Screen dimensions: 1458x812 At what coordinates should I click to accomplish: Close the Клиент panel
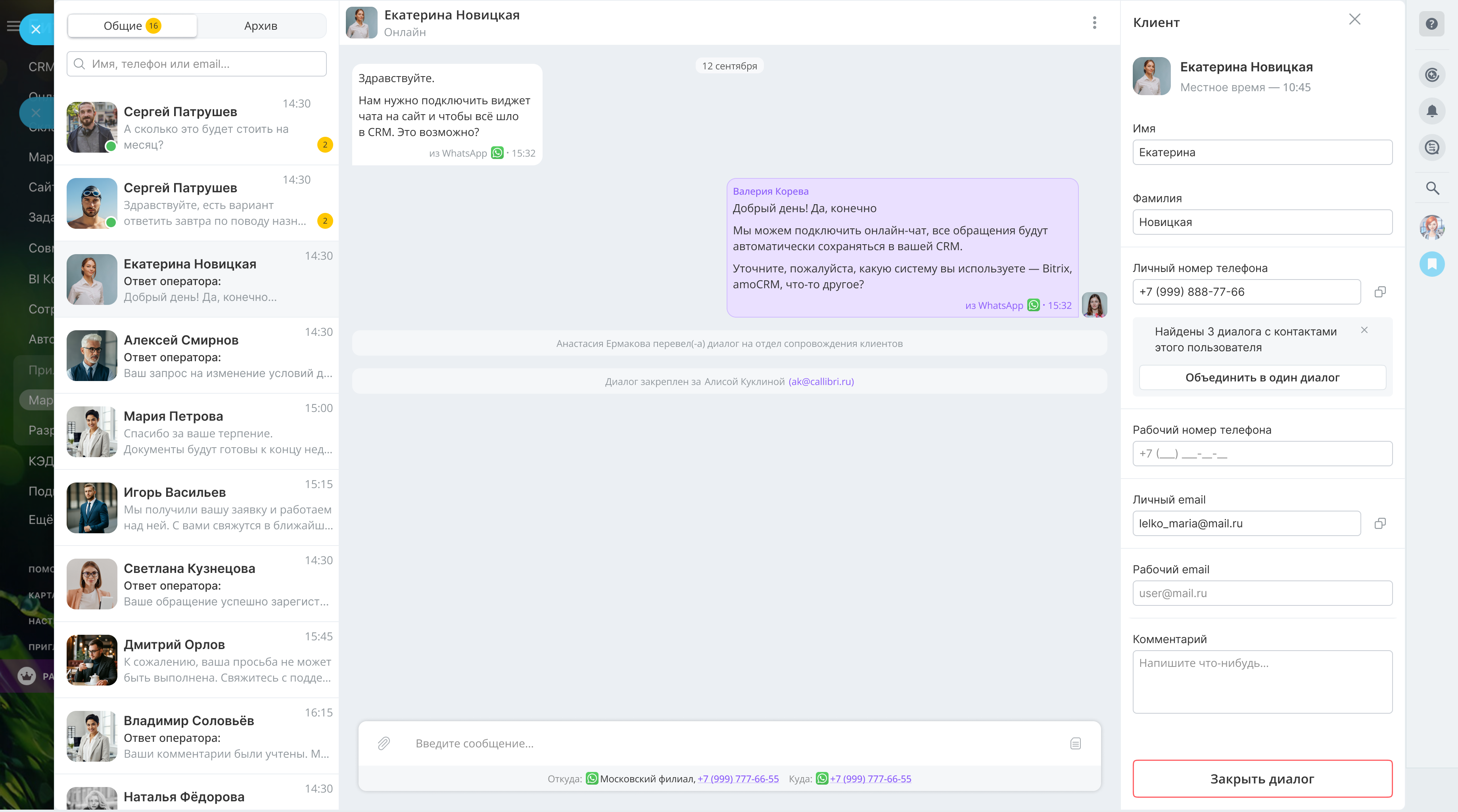tap(1354, 20)
